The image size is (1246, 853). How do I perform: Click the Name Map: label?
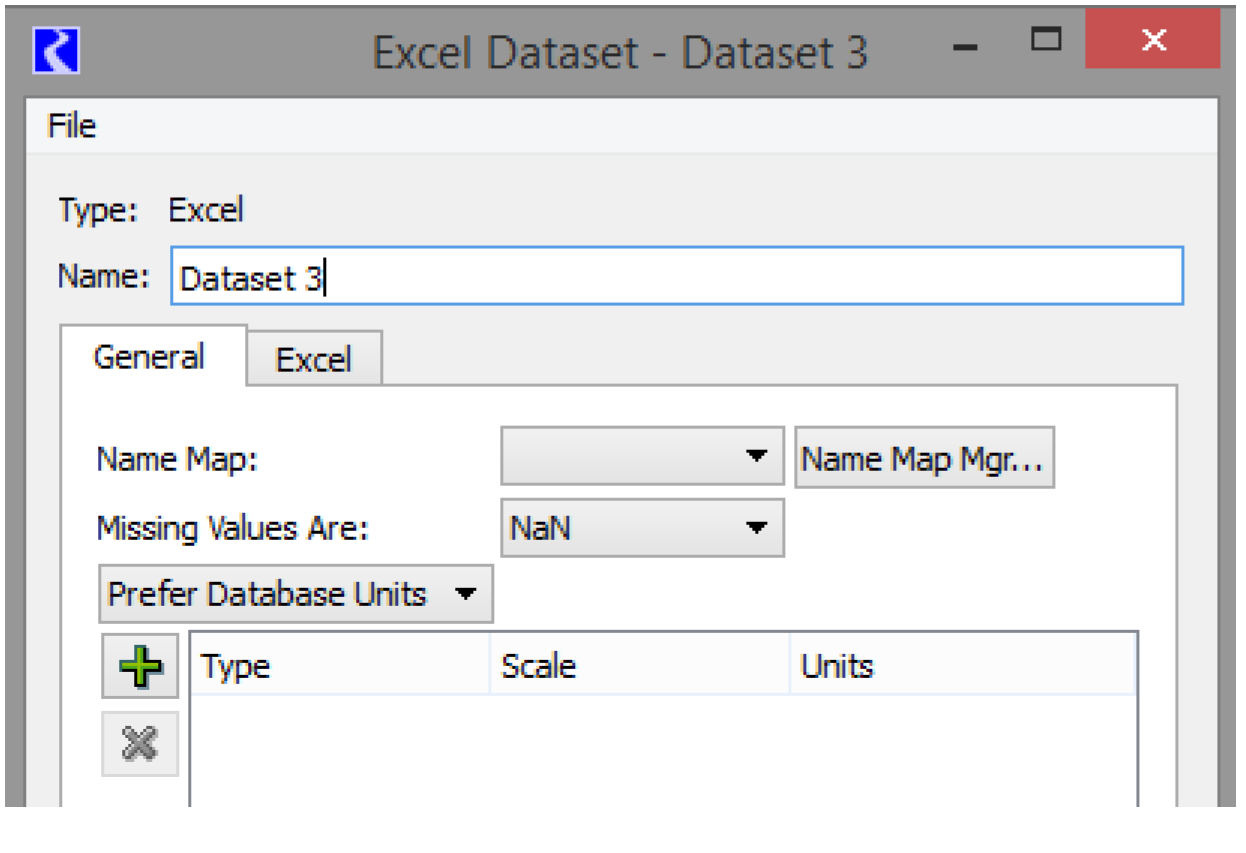[177, 459]
